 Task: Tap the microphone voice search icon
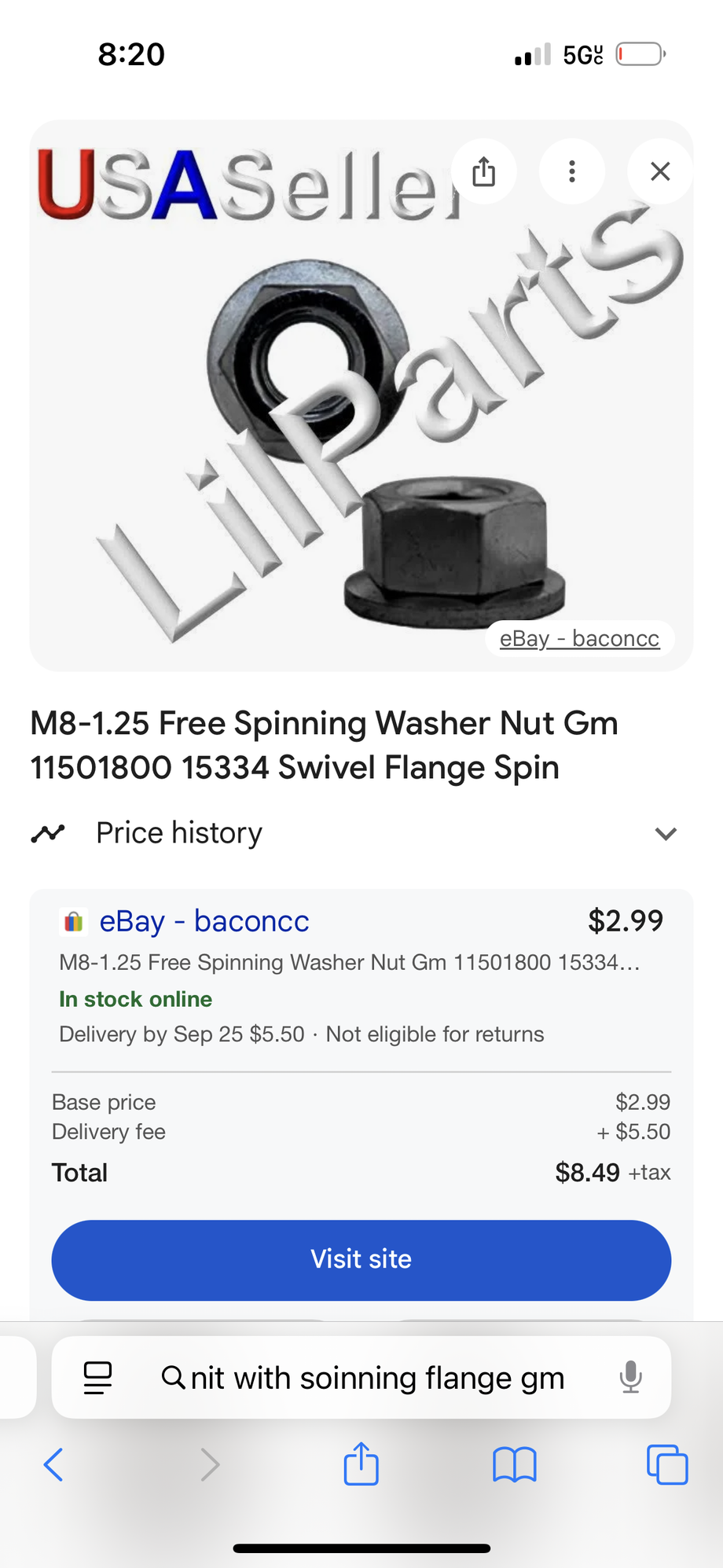pyautogui.click(x=630, y=1378)
